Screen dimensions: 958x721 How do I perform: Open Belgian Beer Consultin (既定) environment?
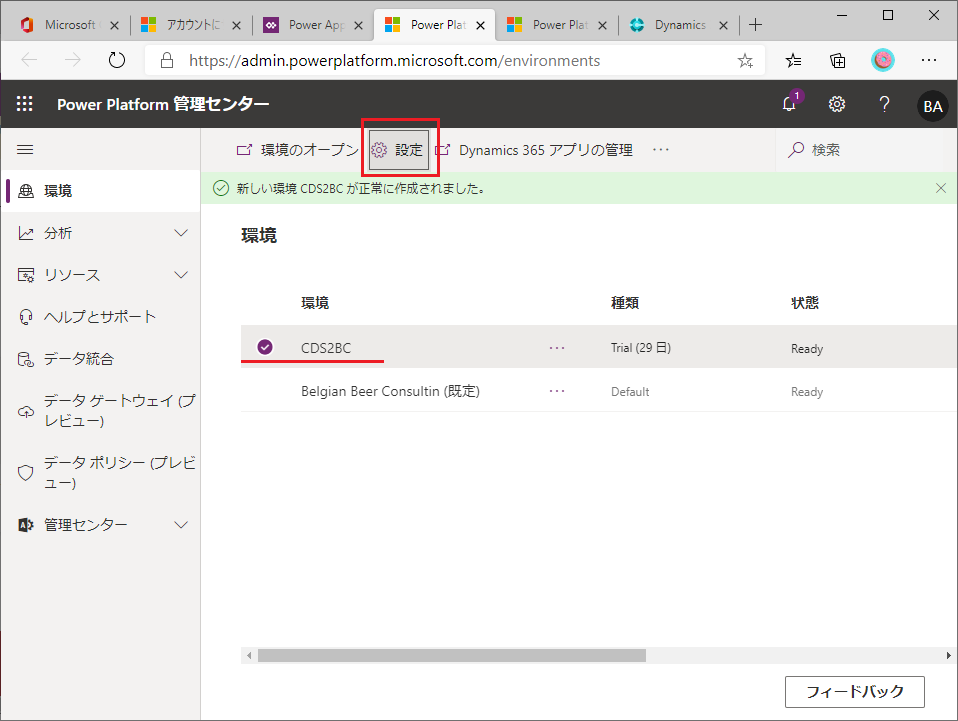click(390, 391)
